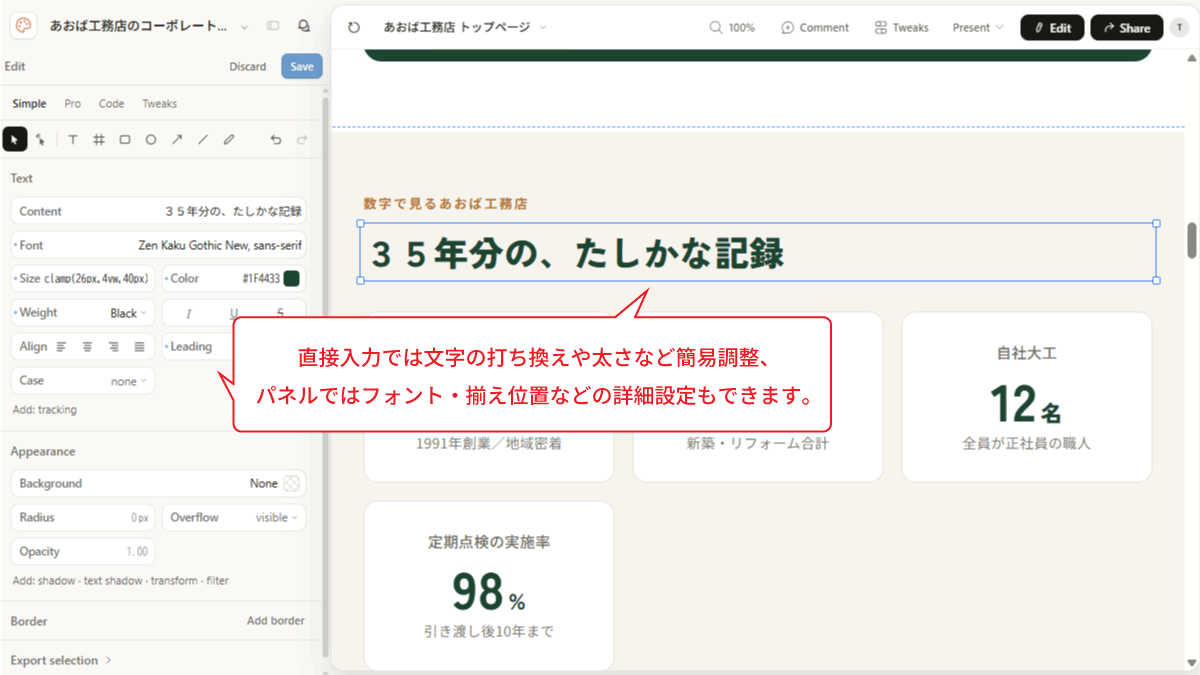Click the 98% figure in the card
The image size is (1200, 675).
click(x=488, y=591)
